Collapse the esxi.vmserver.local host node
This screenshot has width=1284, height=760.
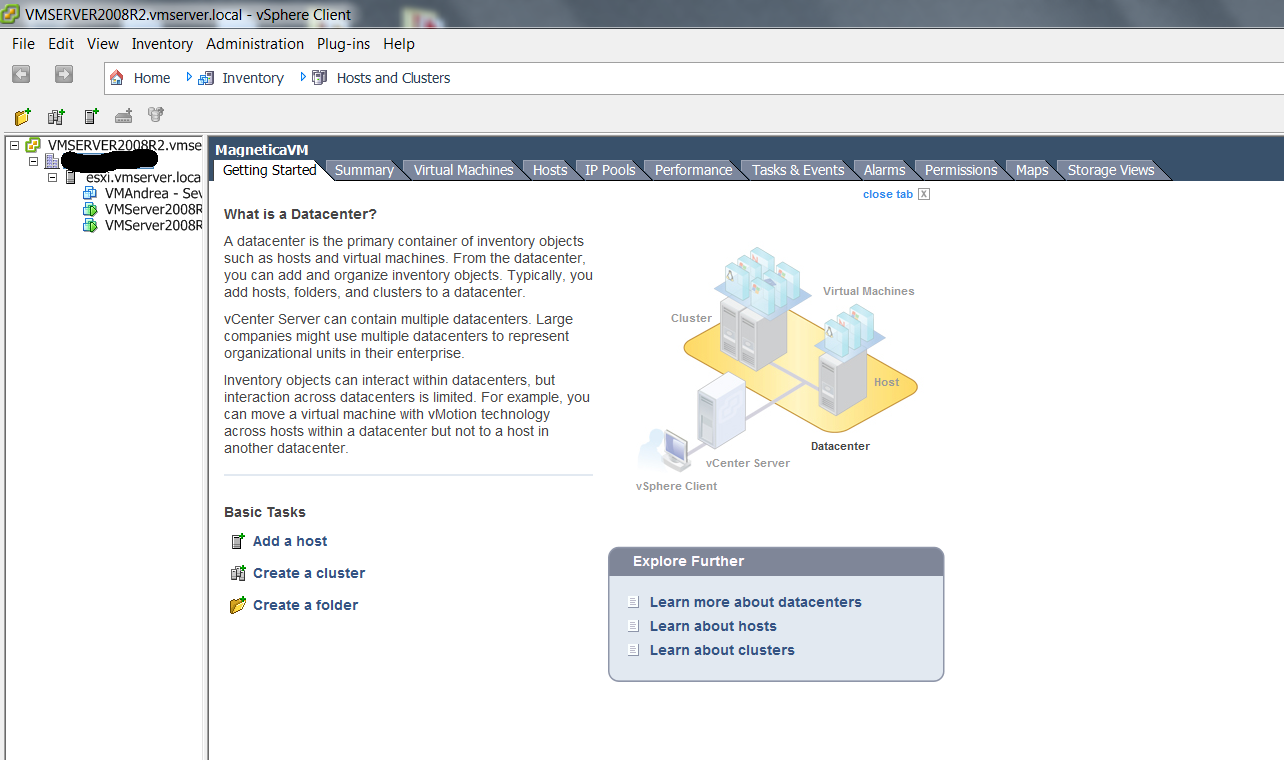pyautogui.click(x=53, y=178)
